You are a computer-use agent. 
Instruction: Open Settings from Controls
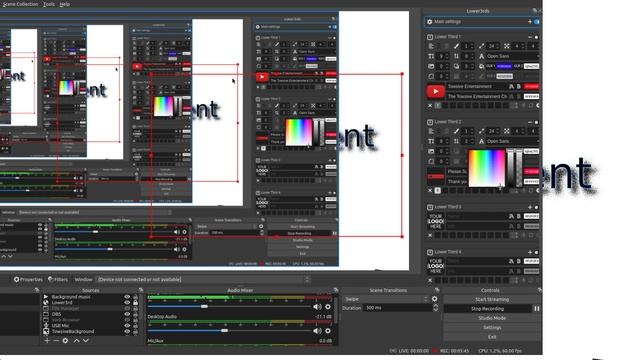point(492,327)
